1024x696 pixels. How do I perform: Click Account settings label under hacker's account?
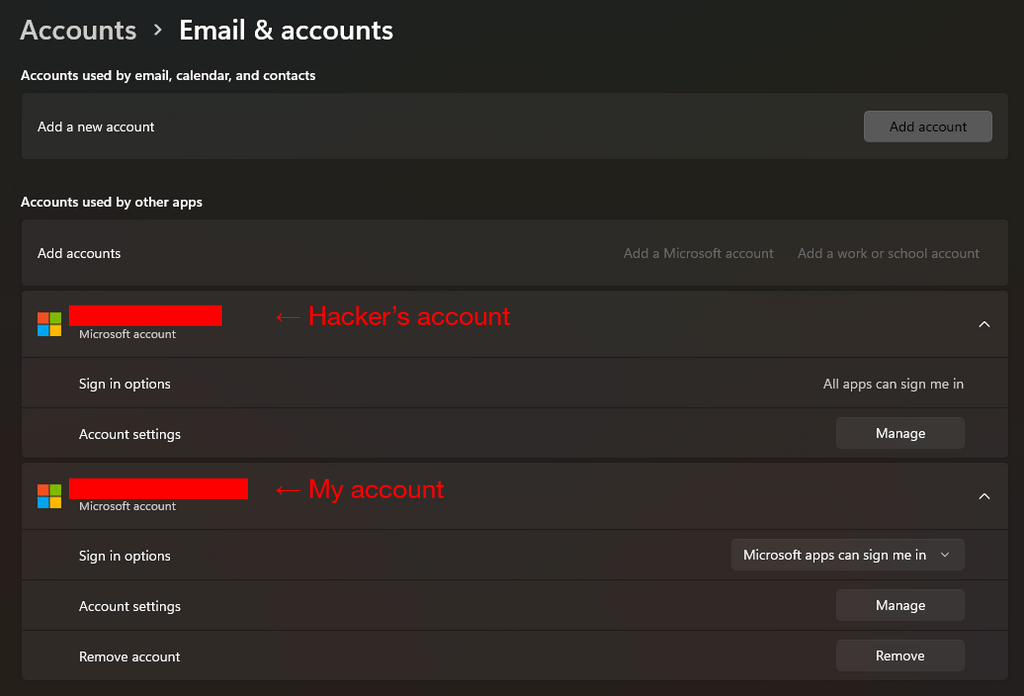(130, 434)
